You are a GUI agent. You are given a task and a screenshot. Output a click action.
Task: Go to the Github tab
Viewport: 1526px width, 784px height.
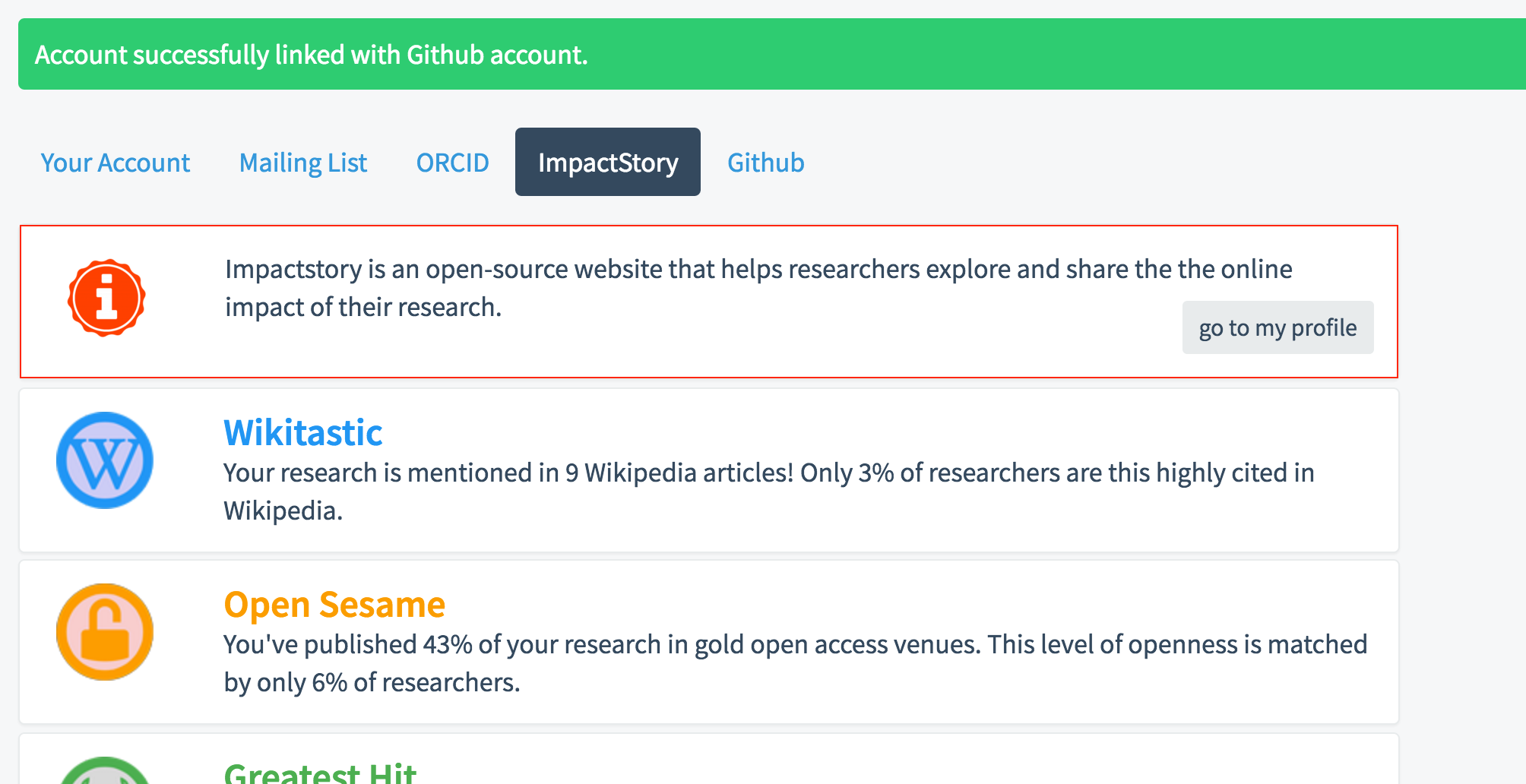tap(765, 163)
